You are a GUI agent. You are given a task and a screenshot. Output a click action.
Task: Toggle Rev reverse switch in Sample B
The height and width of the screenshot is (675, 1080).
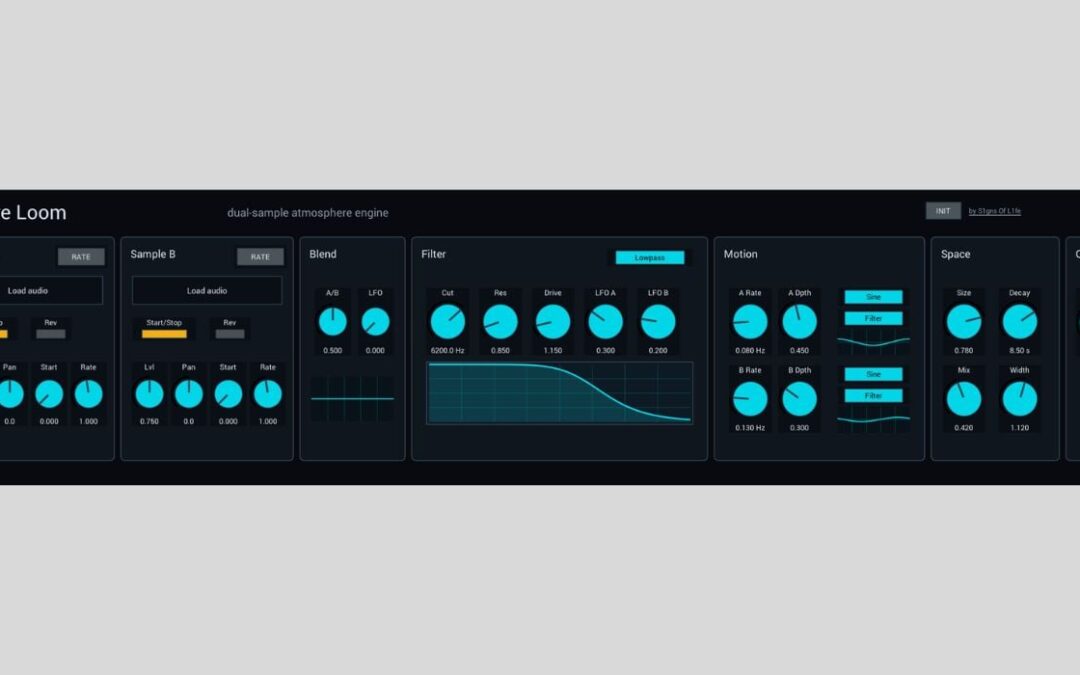point(230,333)
